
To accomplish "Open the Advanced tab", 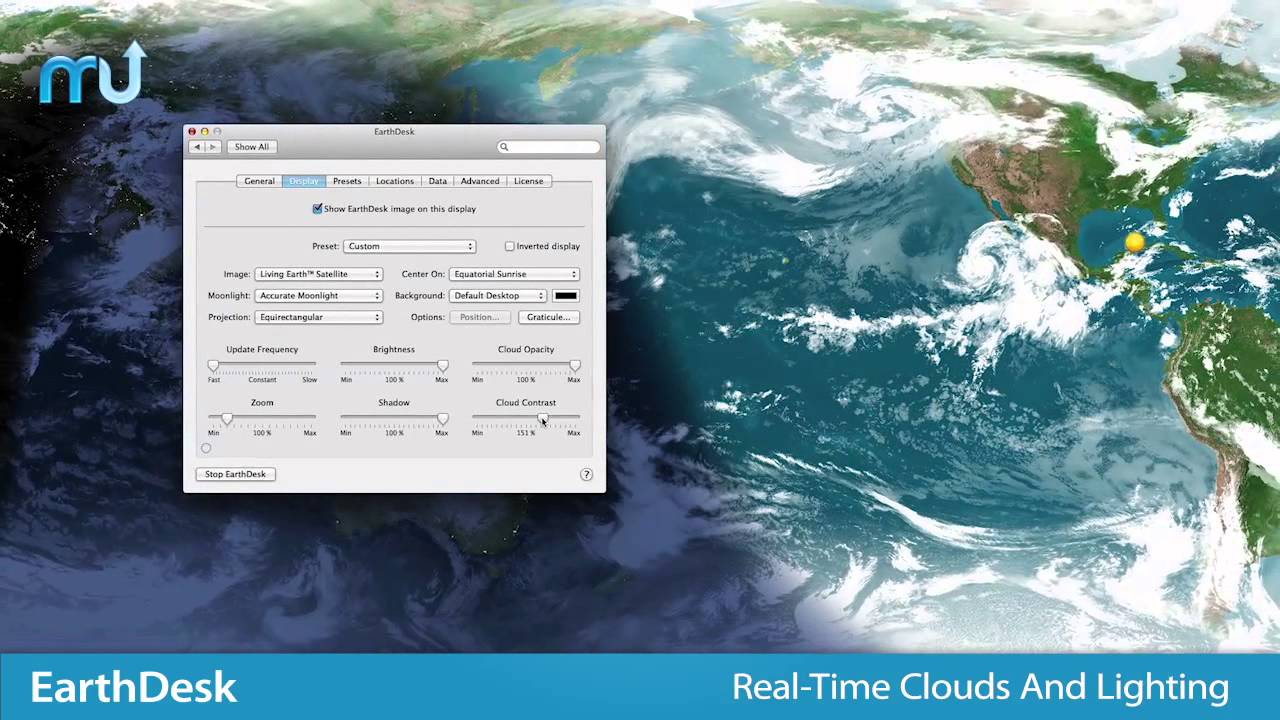I will pyautogui.click(x=480, y=181).
